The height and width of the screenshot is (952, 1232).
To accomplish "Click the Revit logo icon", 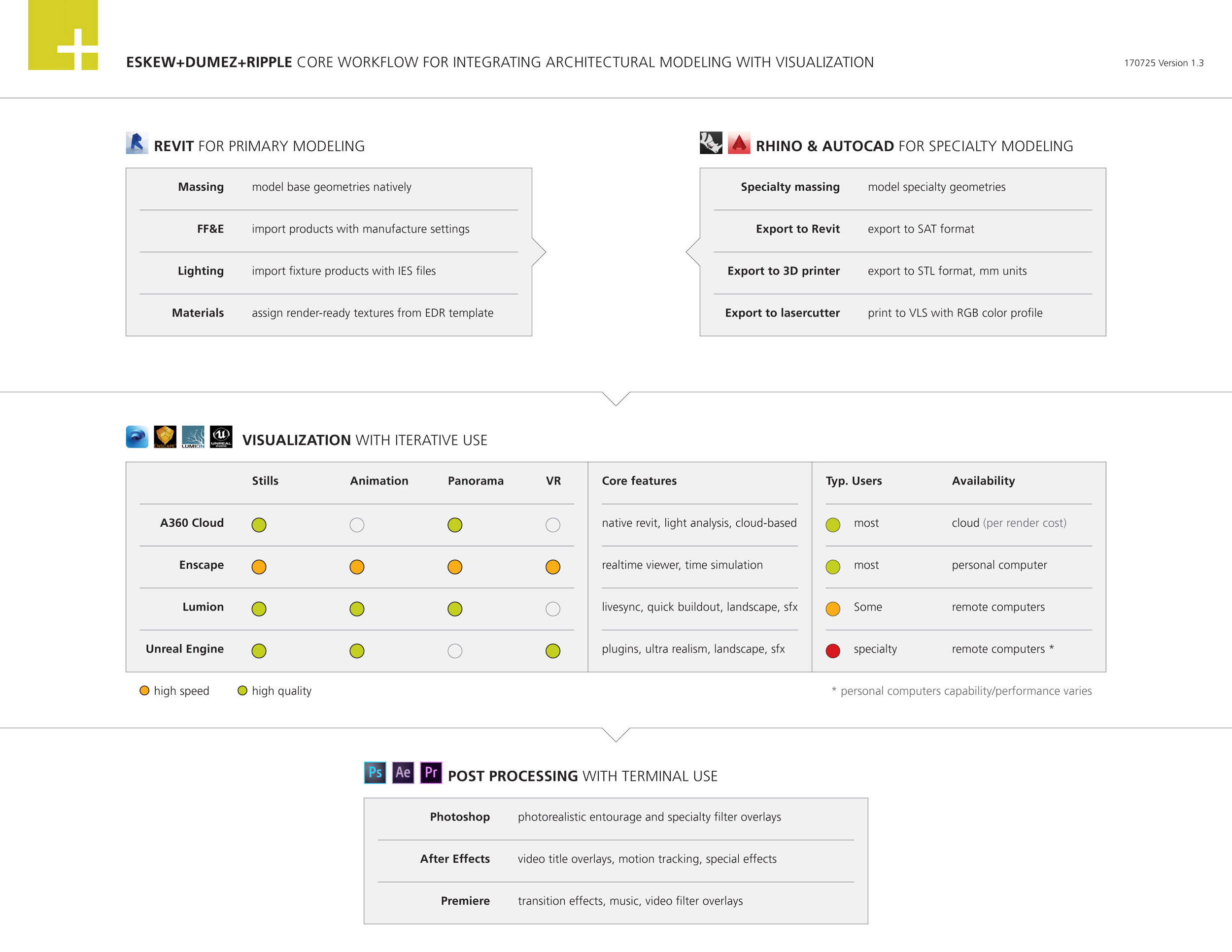I will 137,143.
